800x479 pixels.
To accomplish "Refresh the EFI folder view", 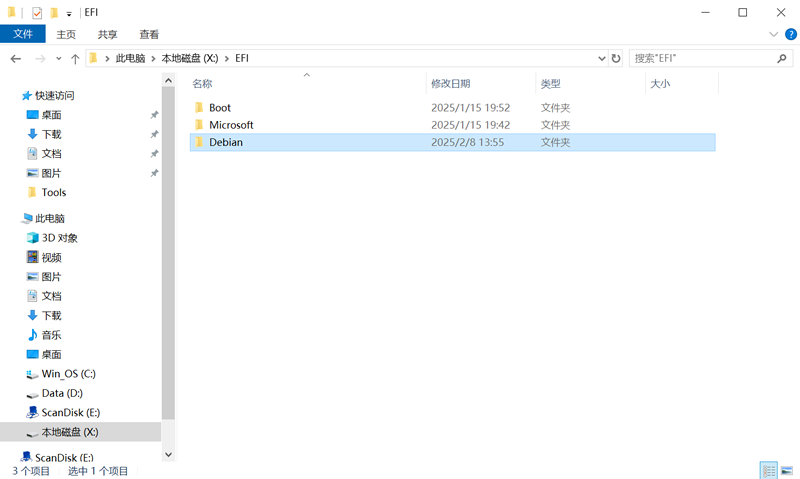I will (616, 59).
